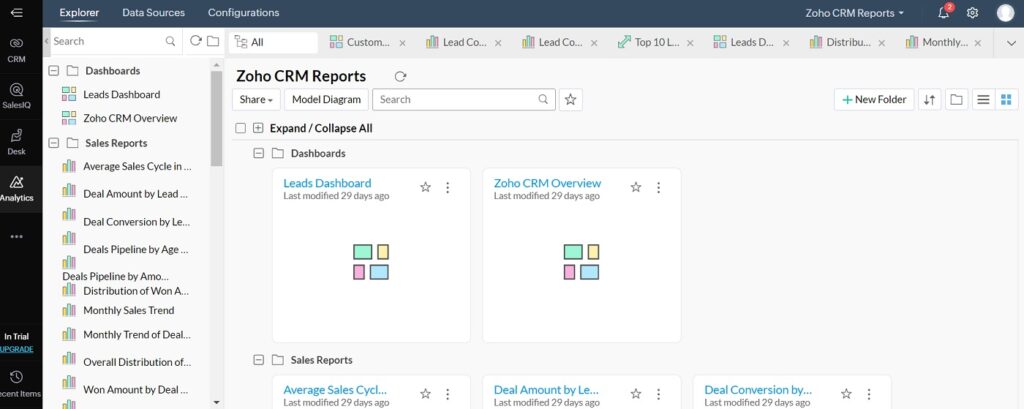Refresh the explorer tree panel
Image resolution: width=1024 pixels, height=409 pixels.
[x=195, y=41]
